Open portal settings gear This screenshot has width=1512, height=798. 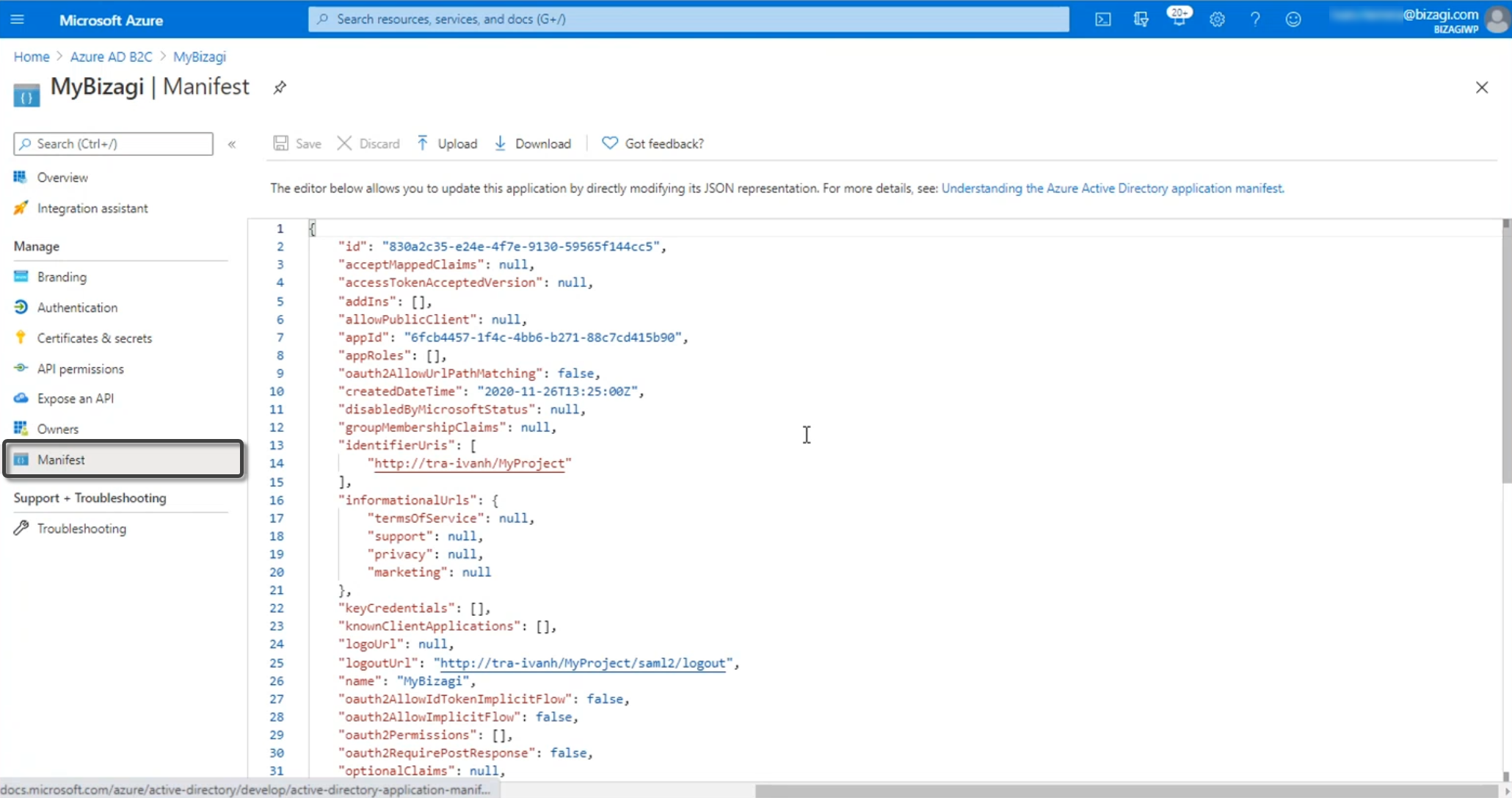pos(1217,20)
